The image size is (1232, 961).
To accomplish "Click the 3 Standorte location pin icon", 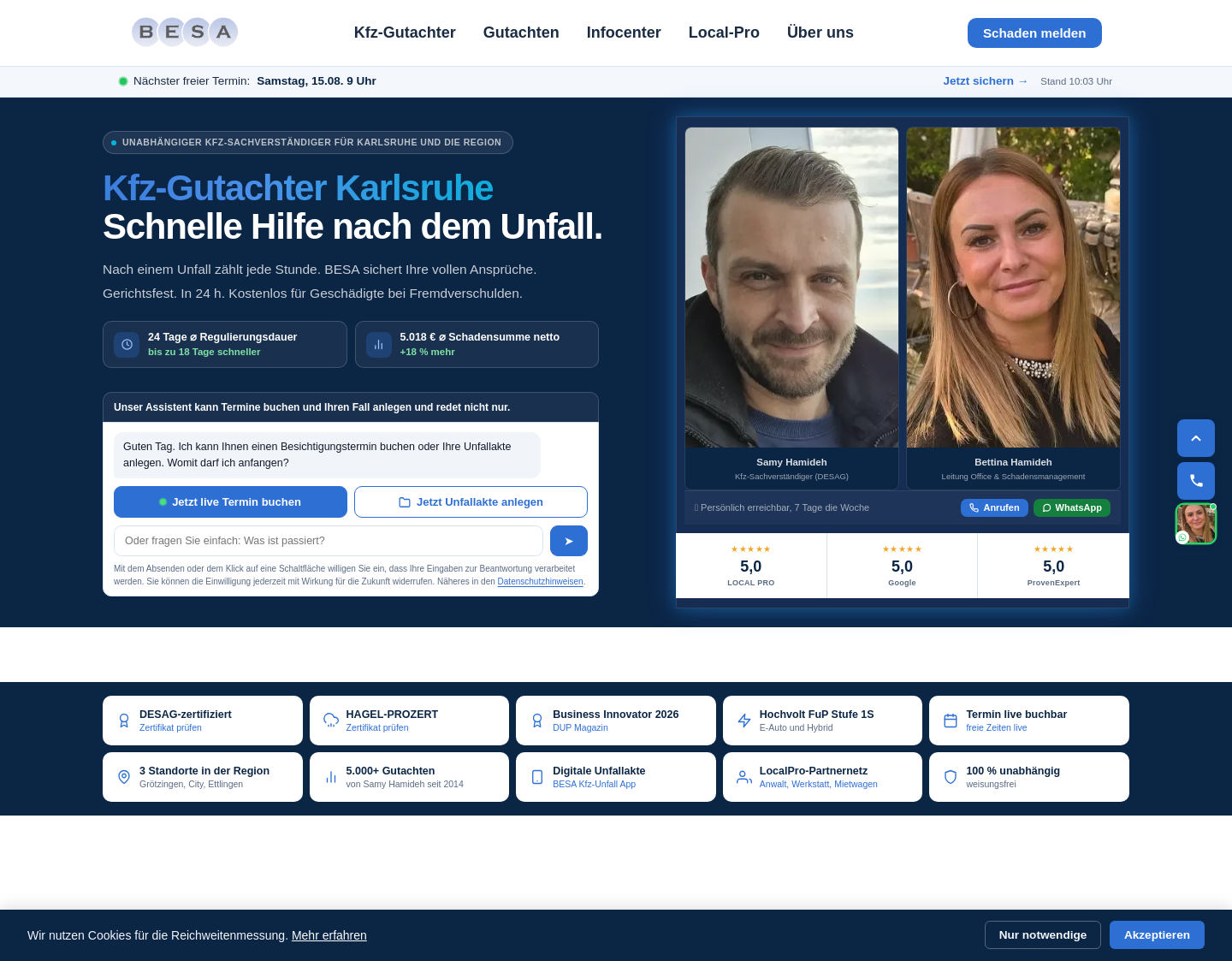I will click(x=124, y=777).
